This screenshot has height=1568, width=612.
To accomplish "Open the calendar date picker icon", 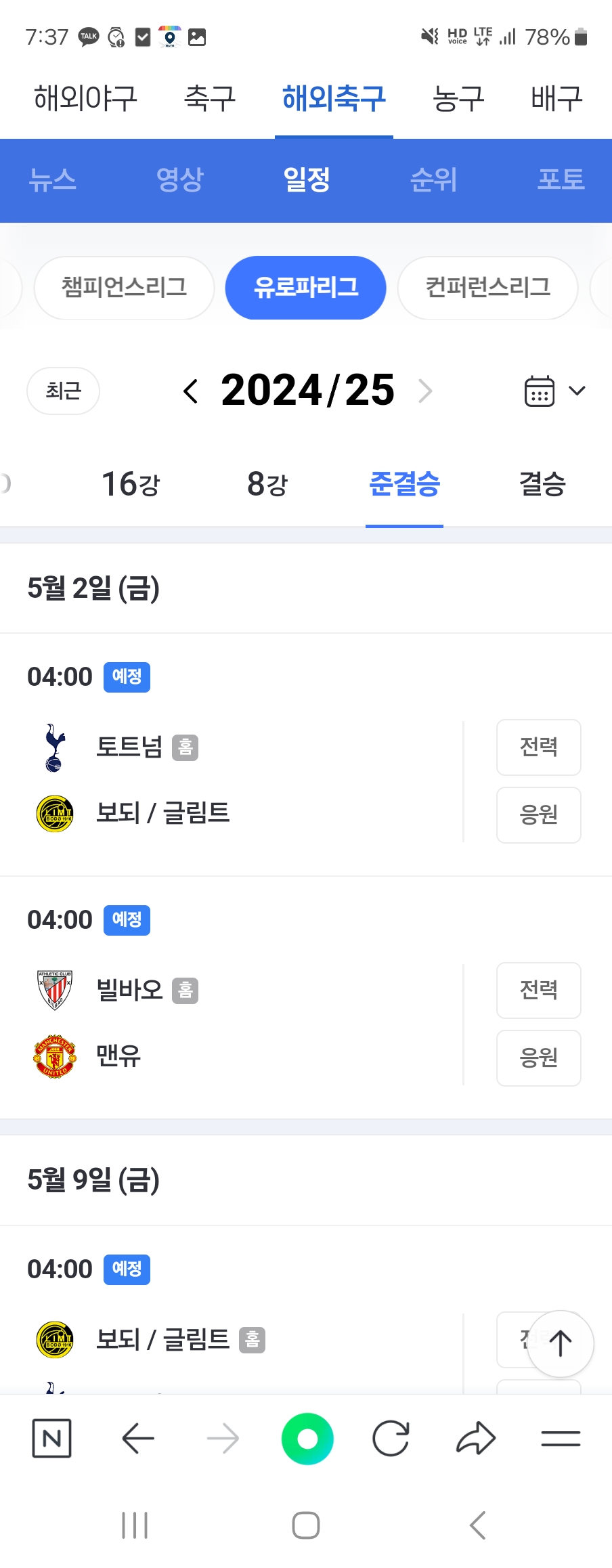I will 540,391.
